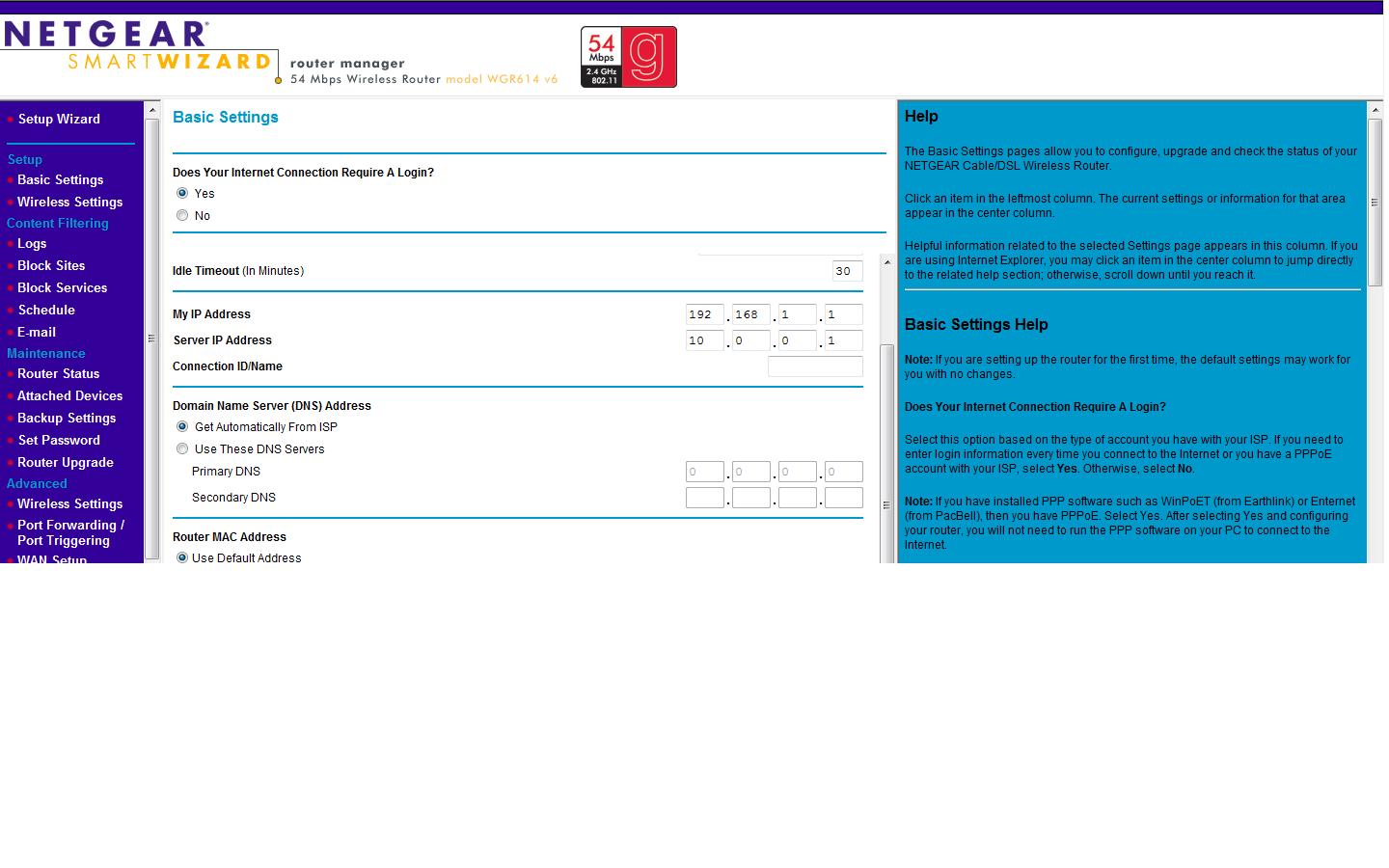Click the Basic Settings Help heading
This screenshot has width=1389, height=868.
pos(976,325)
